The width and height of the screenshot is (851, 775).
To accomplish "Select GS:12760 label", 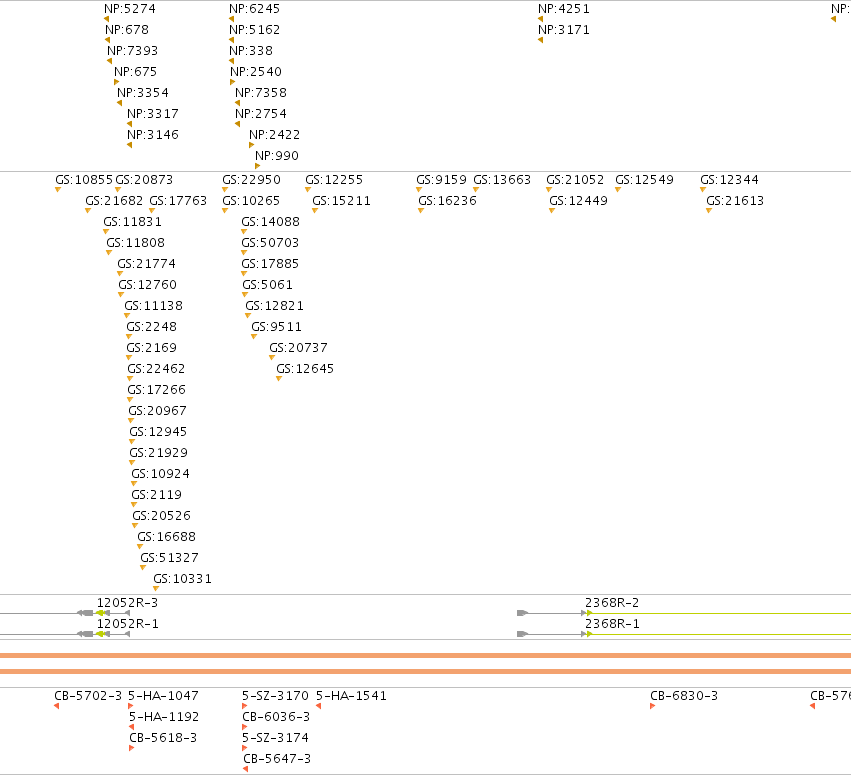I will (x=148, y=285).
